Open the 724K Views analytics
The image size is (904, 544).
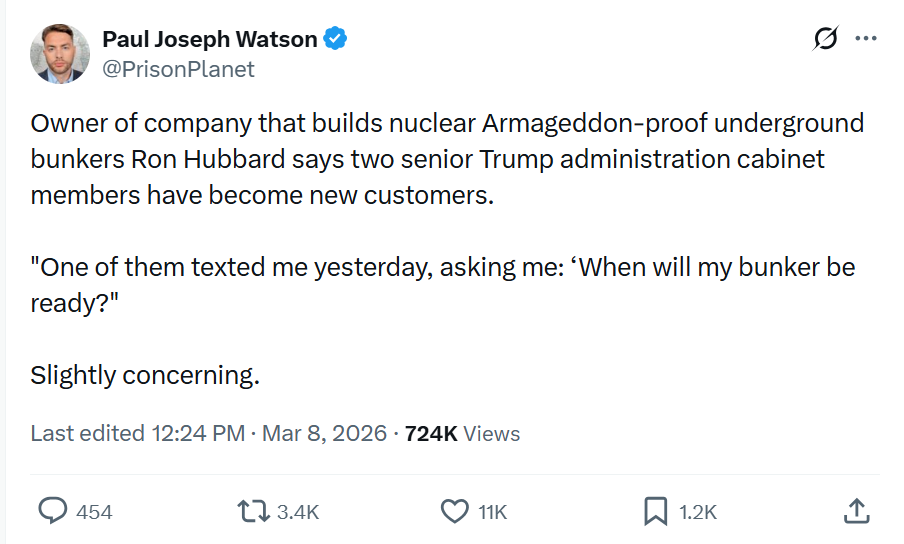click(461, 433)
